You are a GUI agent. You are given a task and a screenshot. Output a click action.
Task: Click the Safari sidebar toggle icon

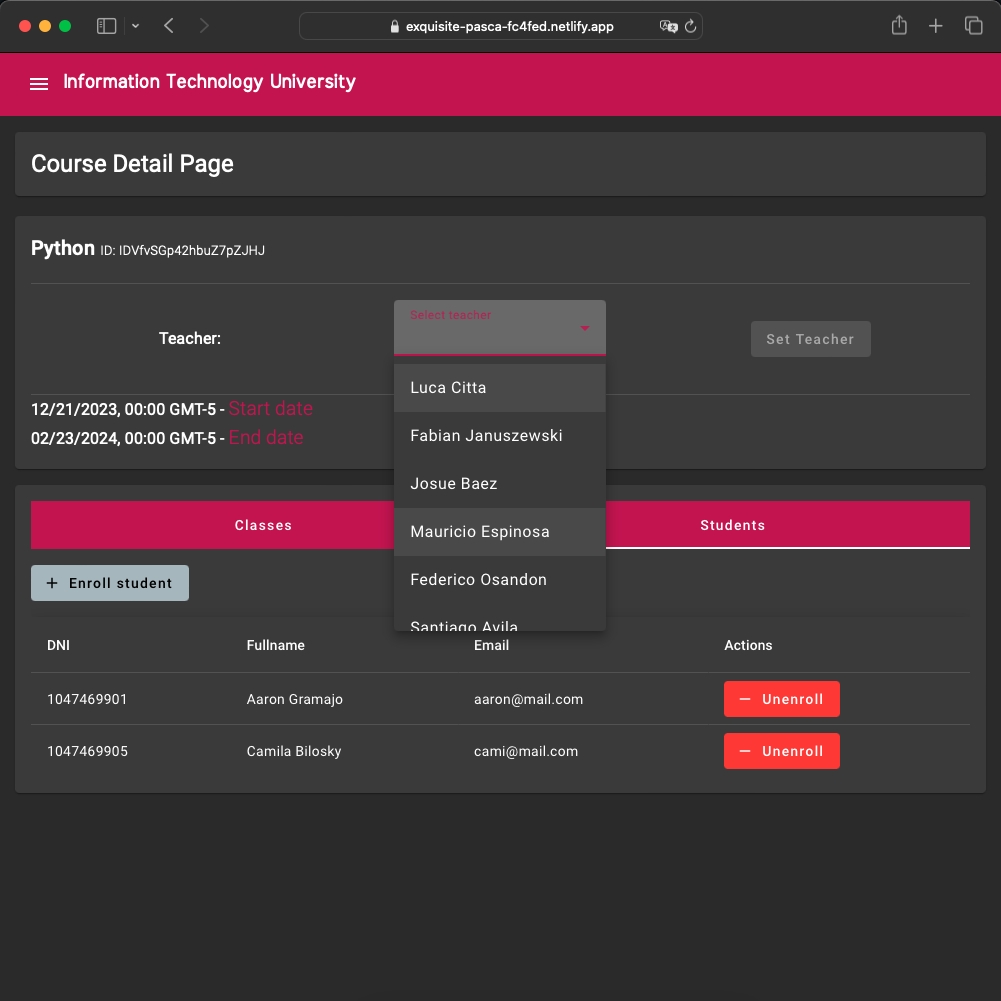[106, 26]
